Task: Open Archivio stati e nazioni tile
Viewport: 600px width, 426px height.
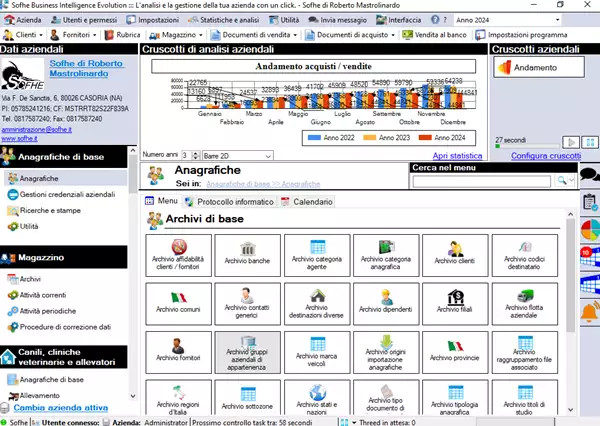Action: click(317, 398)
